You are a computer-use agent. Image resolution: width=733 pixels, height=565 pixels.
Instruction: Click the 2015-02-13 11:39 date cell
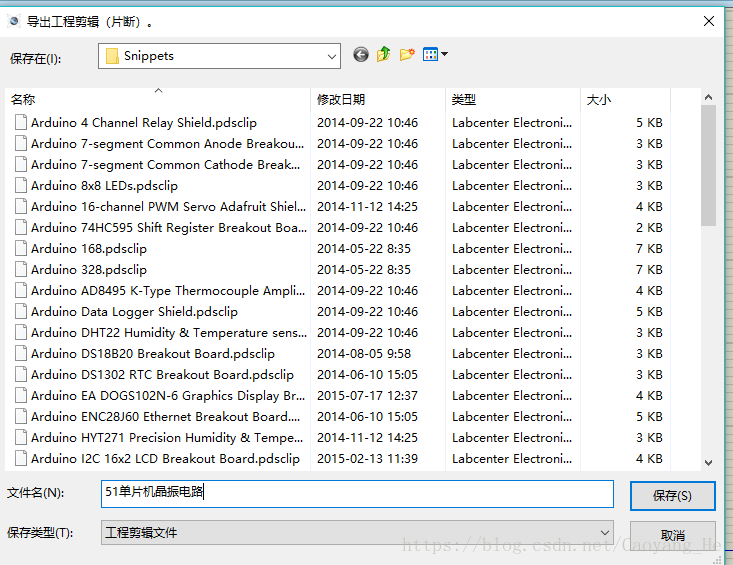coord(367,459)
